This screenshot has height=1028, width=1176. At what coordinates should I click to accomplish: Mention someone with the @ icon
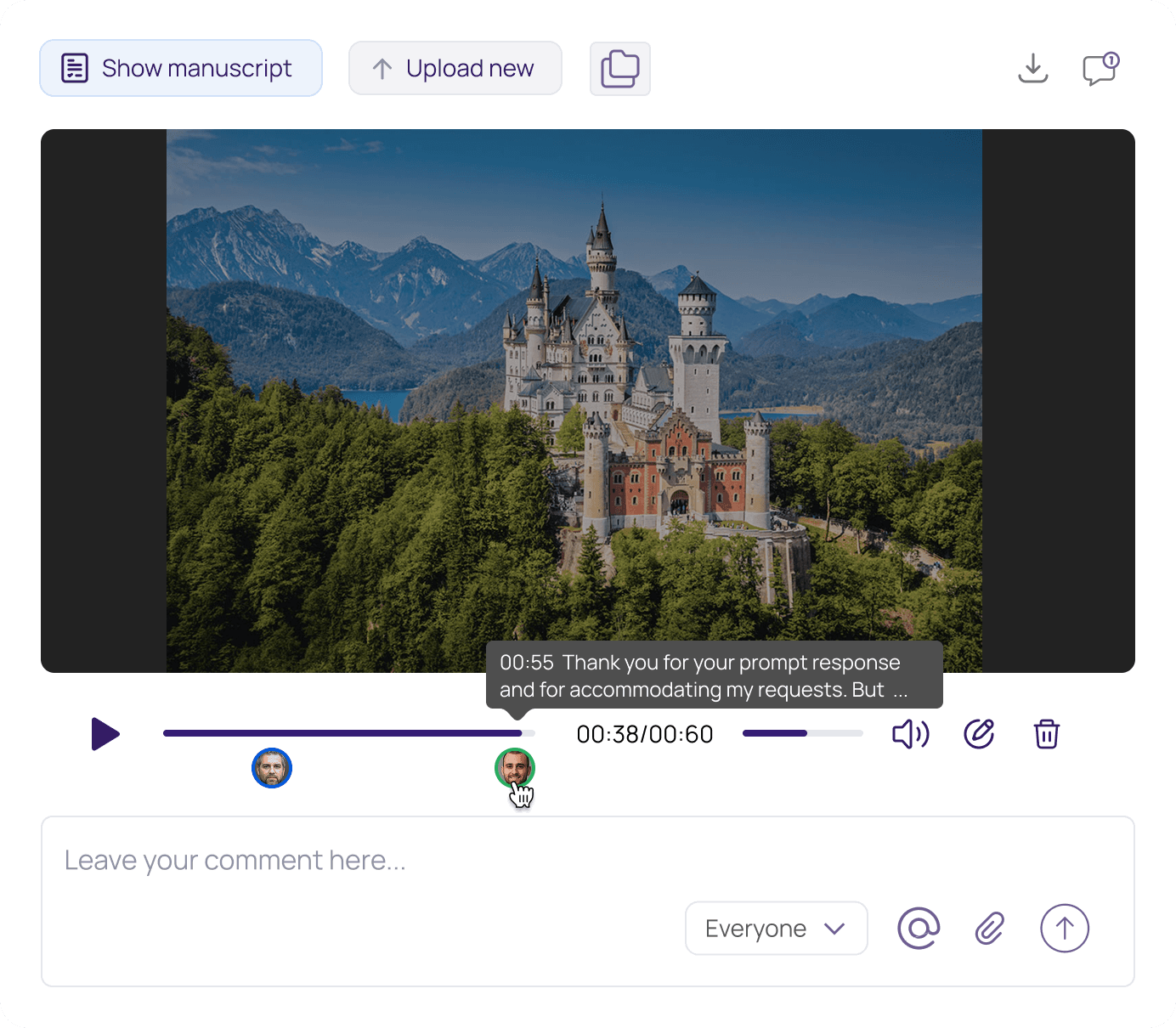(x=919, y=929)
